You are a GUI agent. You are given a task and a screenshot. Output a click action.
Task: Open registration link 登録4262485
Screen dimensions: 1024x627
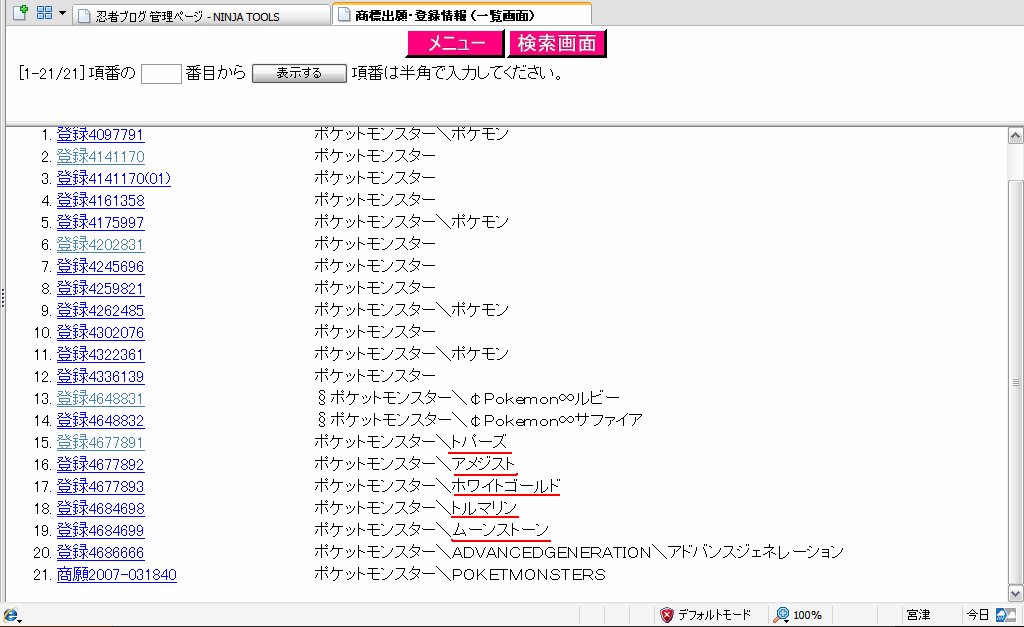click(x=100, y=310)
